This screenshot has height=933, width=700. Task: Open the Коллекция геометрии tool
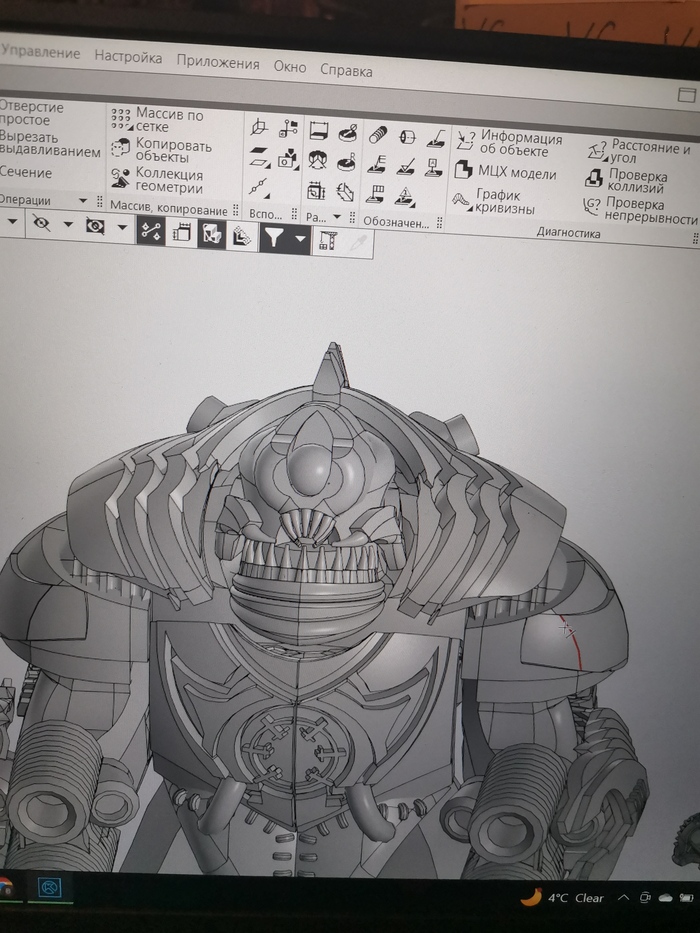coord(158,180)
